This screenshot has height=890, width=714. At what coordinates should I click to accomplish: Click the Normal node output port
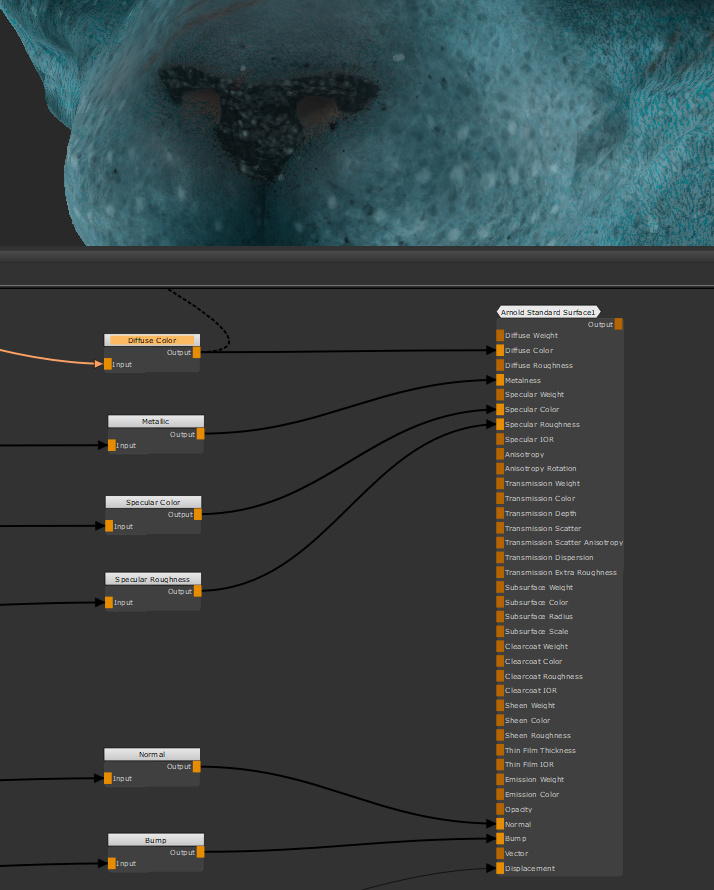pos(197,767)
